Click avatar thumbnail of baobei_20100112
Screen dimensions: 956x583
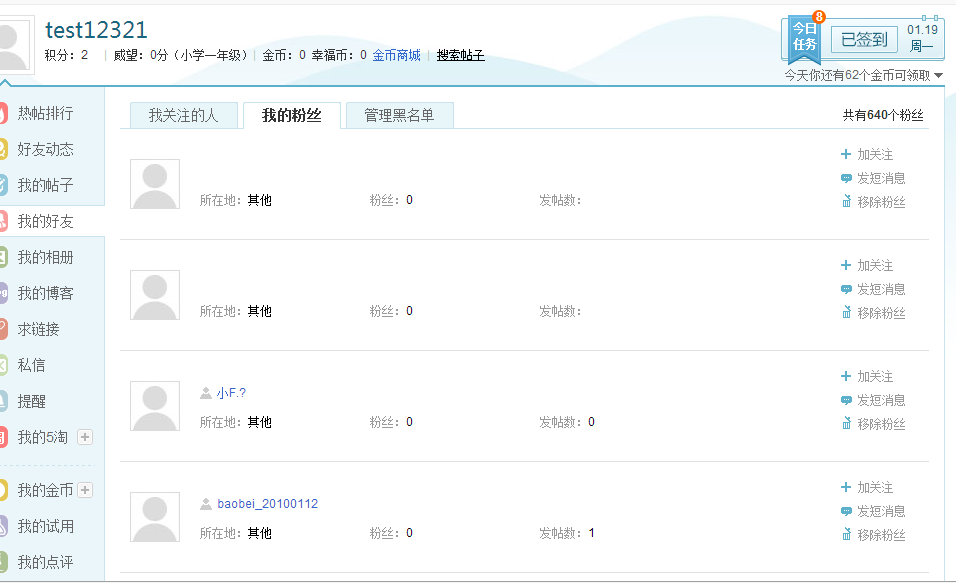coord(155,517)
